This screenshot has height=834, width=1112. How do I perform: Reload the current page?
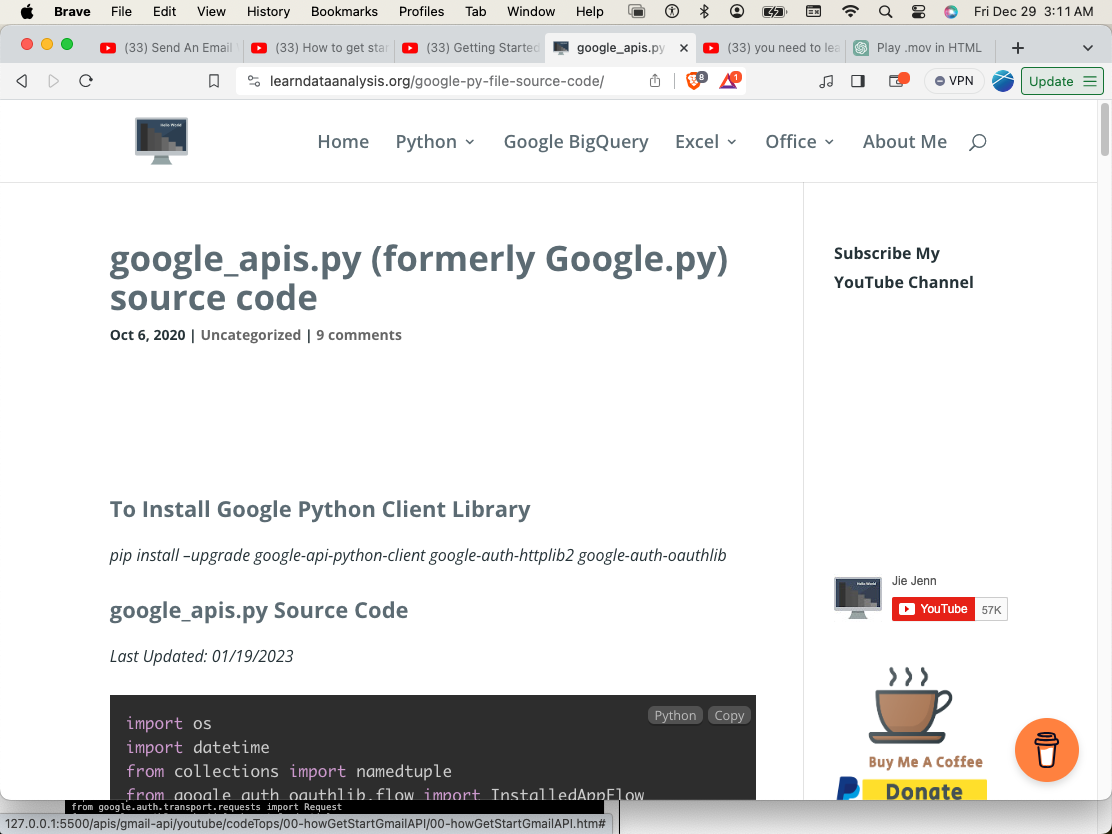click(86, 81)
